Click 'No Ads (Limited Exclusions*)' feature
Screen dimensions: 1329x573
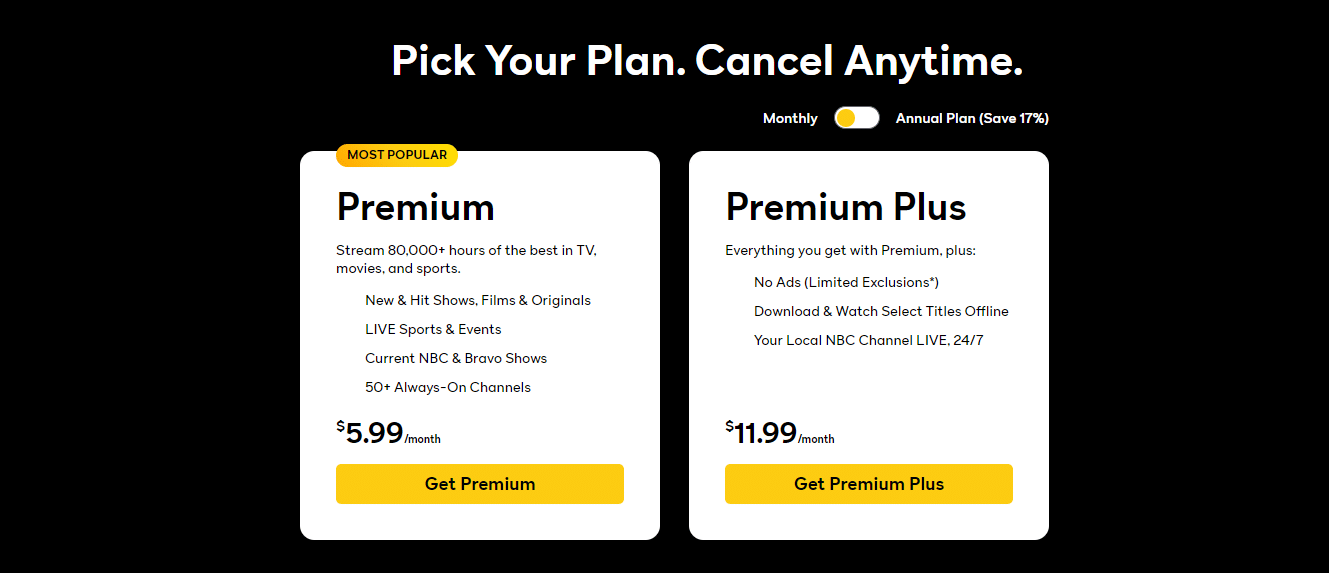[846, 282]
